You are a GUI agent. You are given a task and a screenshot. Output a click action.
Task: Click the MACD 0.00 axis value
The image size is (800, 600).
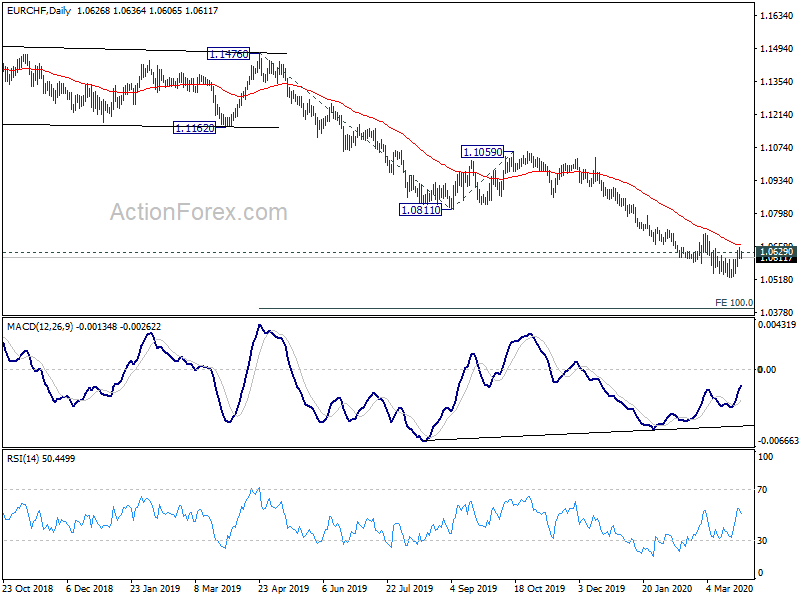point(767,369)
